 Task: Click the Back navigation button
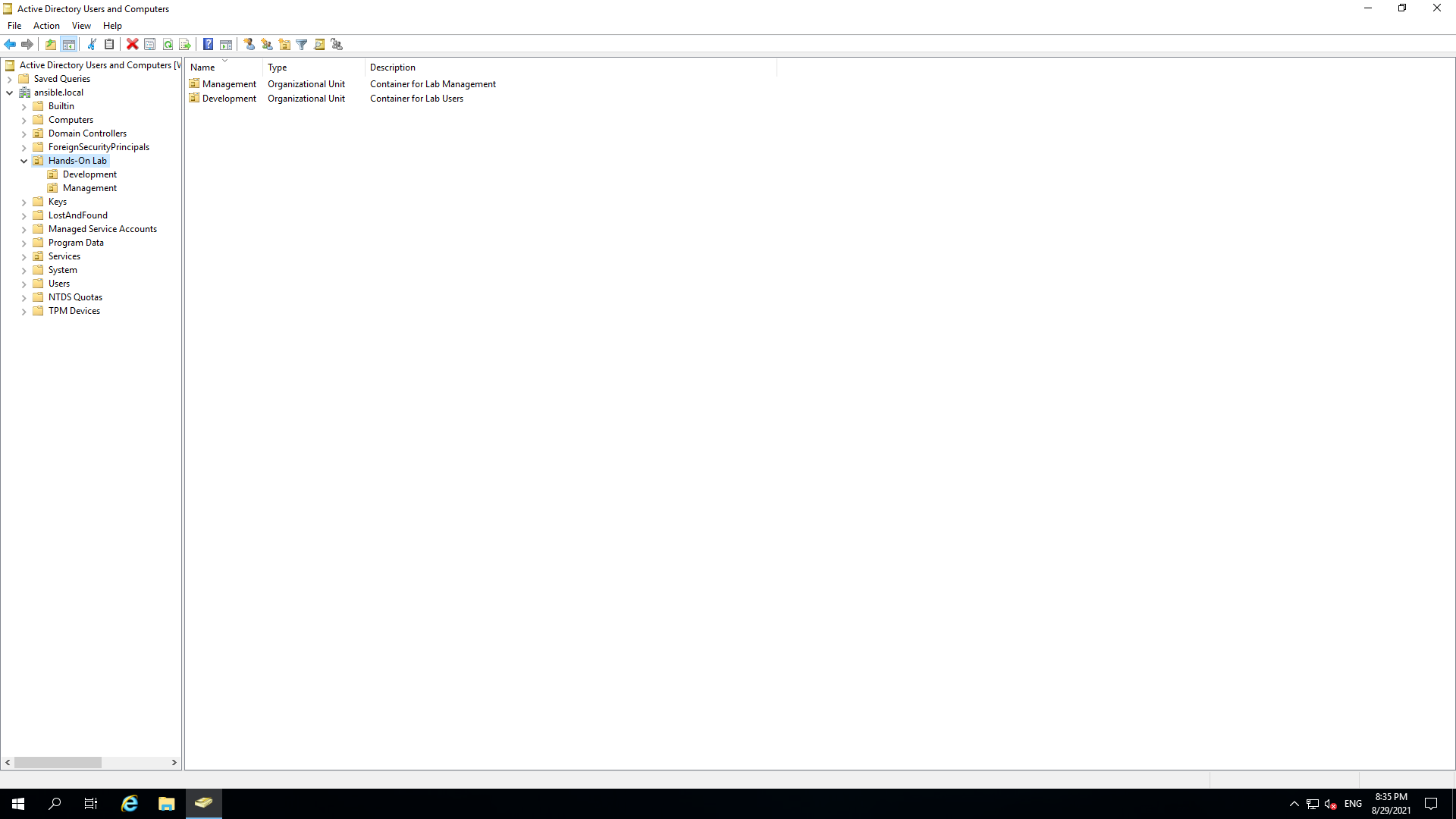tap(10, 45)
